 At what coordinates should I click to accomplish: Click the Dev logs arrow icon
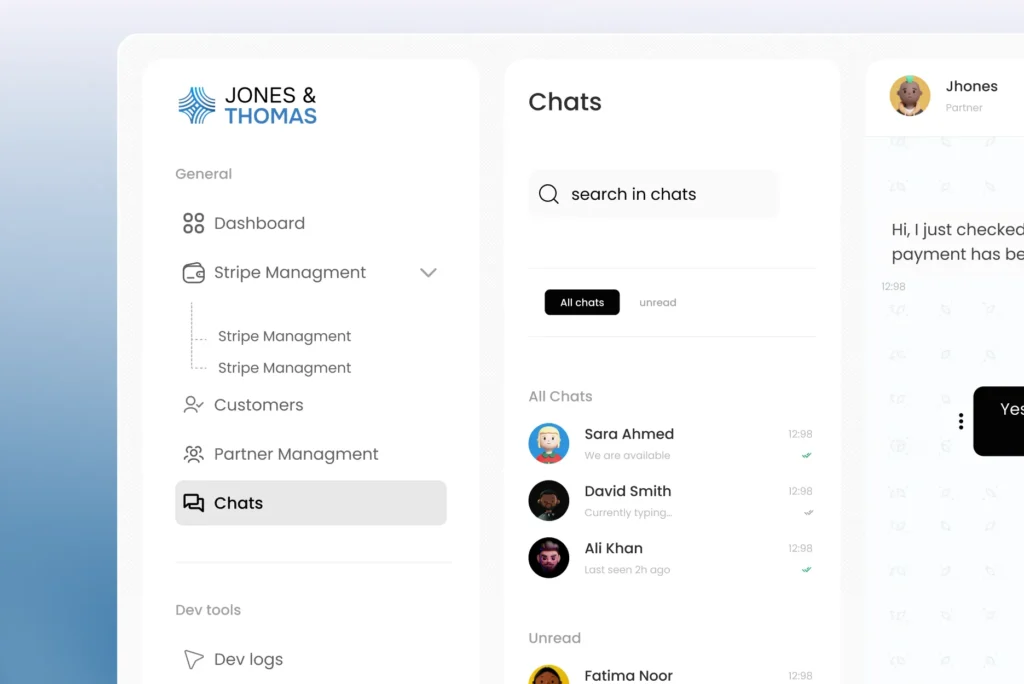click(x=193, y=659)
